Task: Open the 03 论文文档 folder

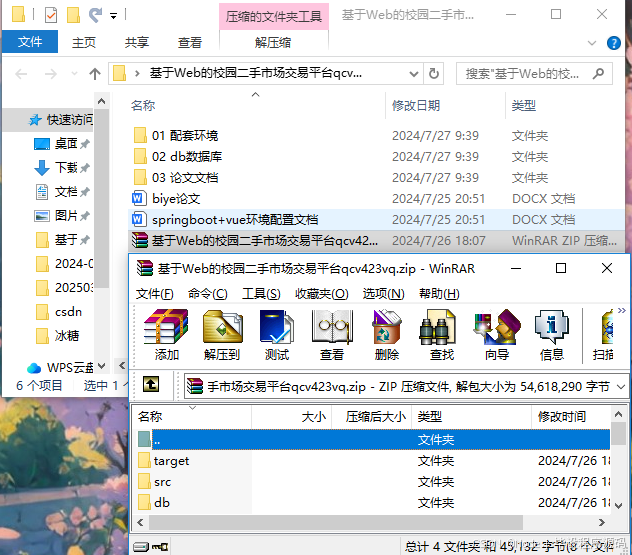Action: tap(185, 177)
